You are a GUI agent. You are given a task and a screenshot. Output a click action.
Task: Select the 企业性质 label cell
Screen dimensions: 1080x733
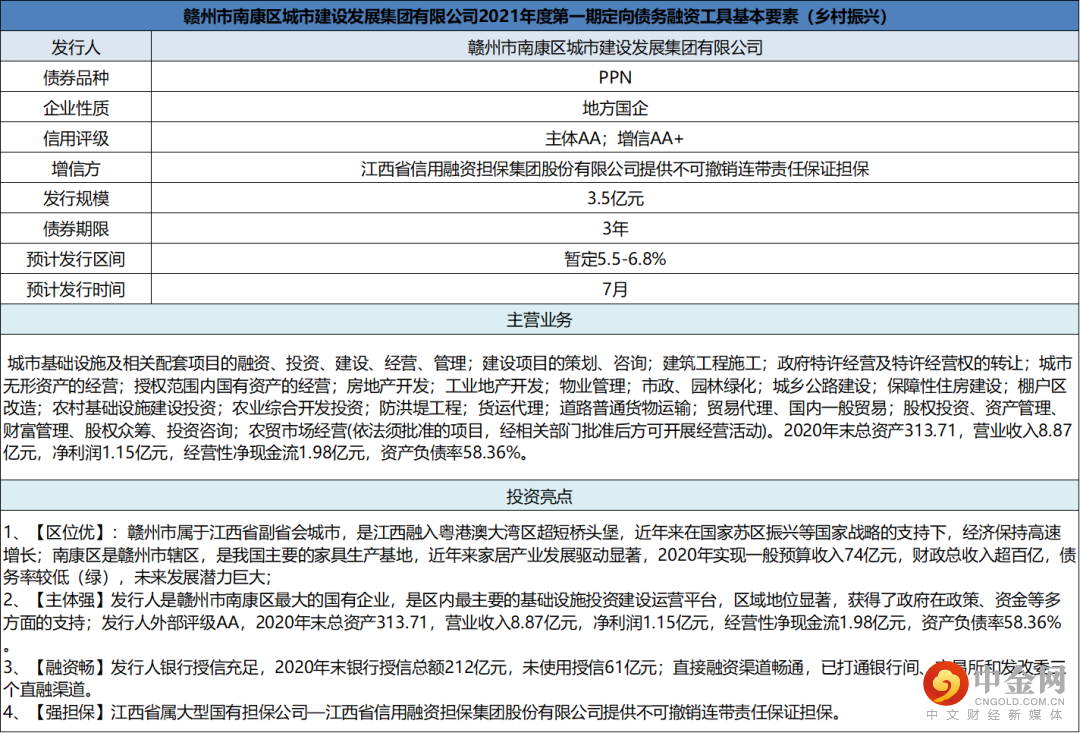tap(76, 107)
